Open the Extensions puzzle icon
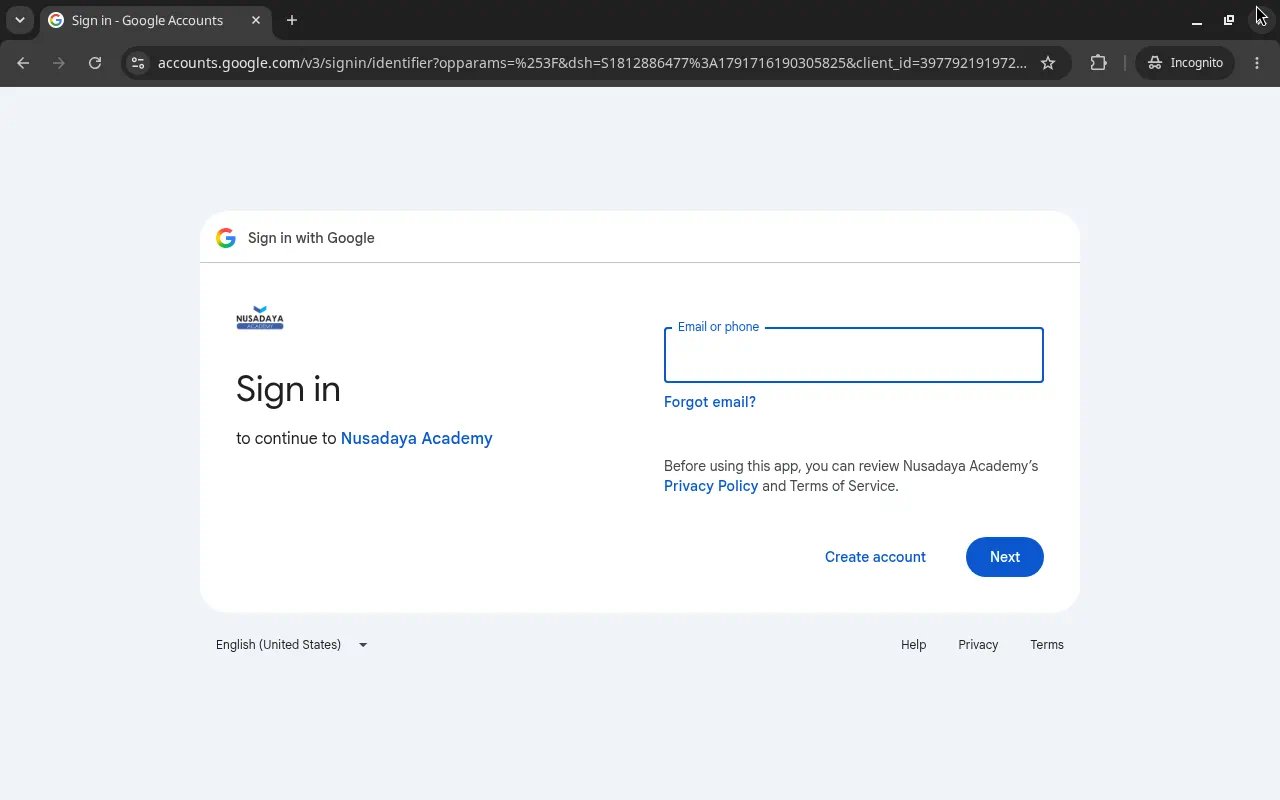Screen dimensions: 1280x800 click(1099, 63)
